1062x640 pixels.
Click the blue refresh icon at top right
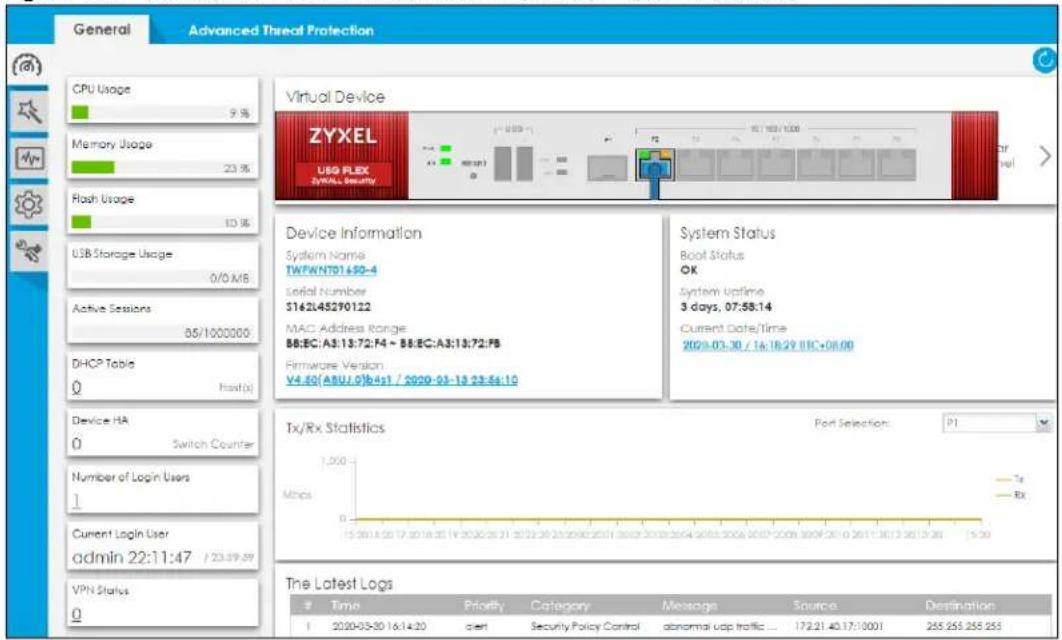tap(1044, 60)
